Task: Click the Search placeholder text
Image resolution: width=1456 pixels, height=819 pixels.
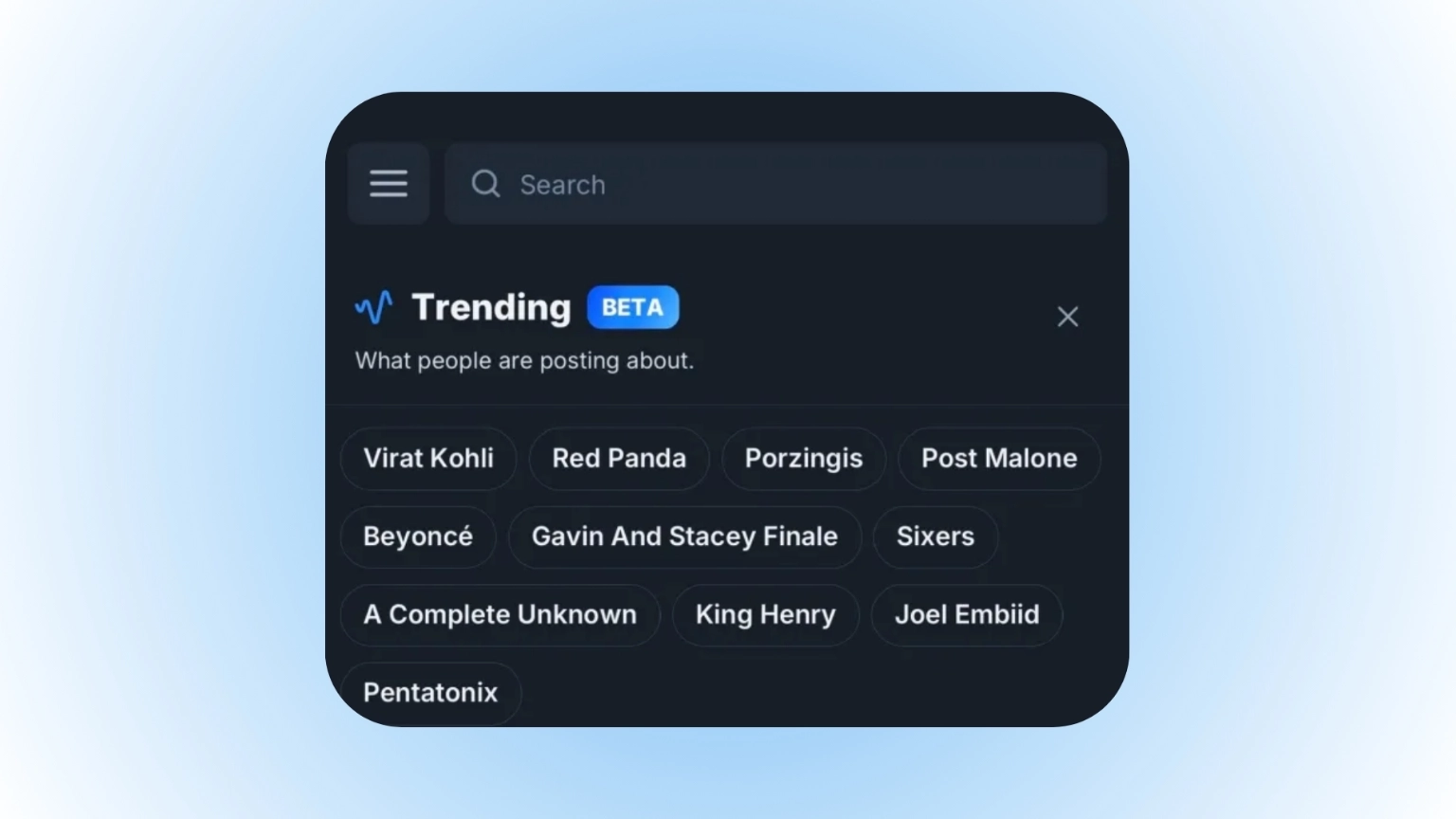Action: (x=562, y=185)
